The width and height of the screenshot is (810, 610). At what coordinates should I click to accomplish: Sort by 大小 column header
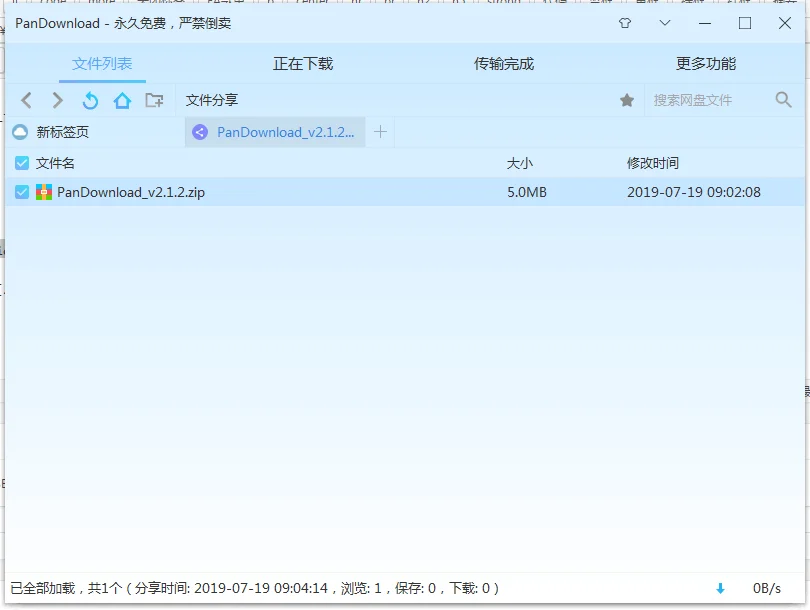(520, 163)
